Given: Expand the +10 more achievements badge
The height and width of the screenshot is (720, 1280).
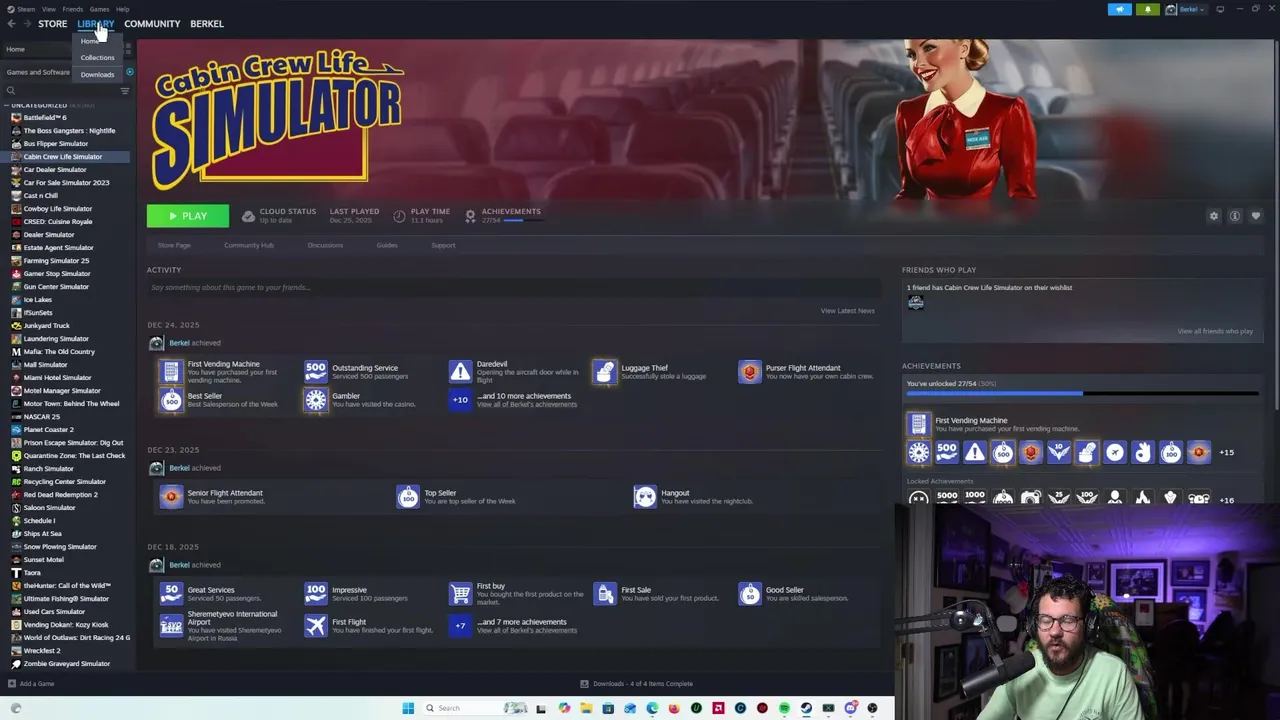Looking at the screenshot, I should (460, 400).
